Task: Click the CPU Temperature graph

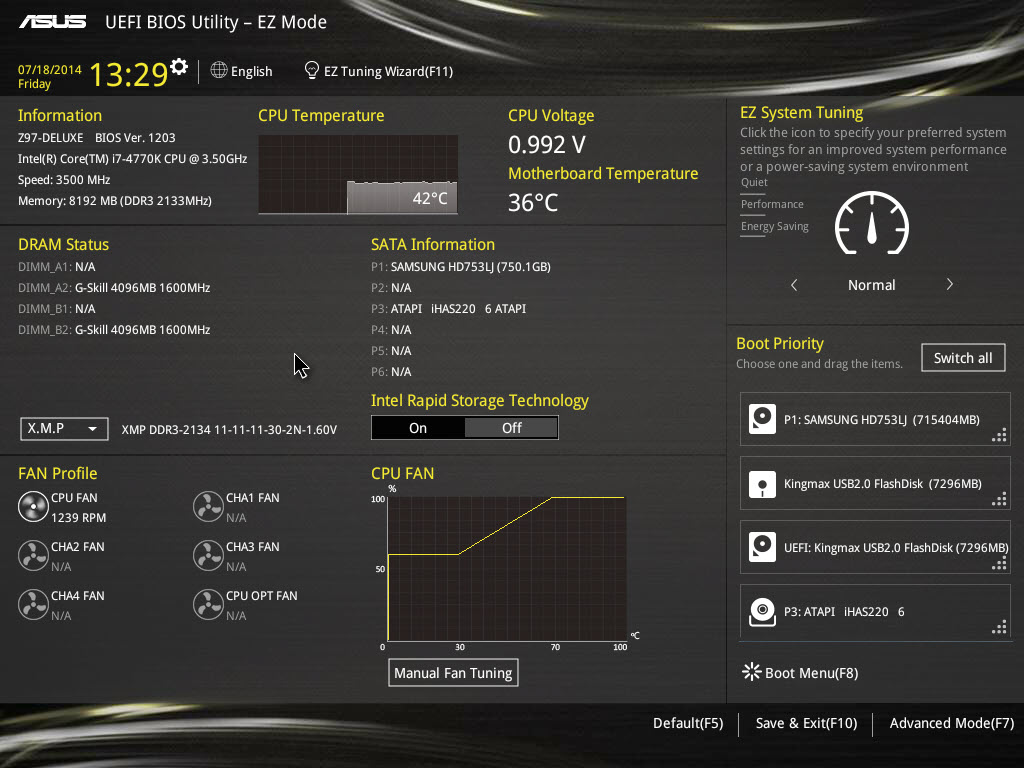Action: pos(358,174)
